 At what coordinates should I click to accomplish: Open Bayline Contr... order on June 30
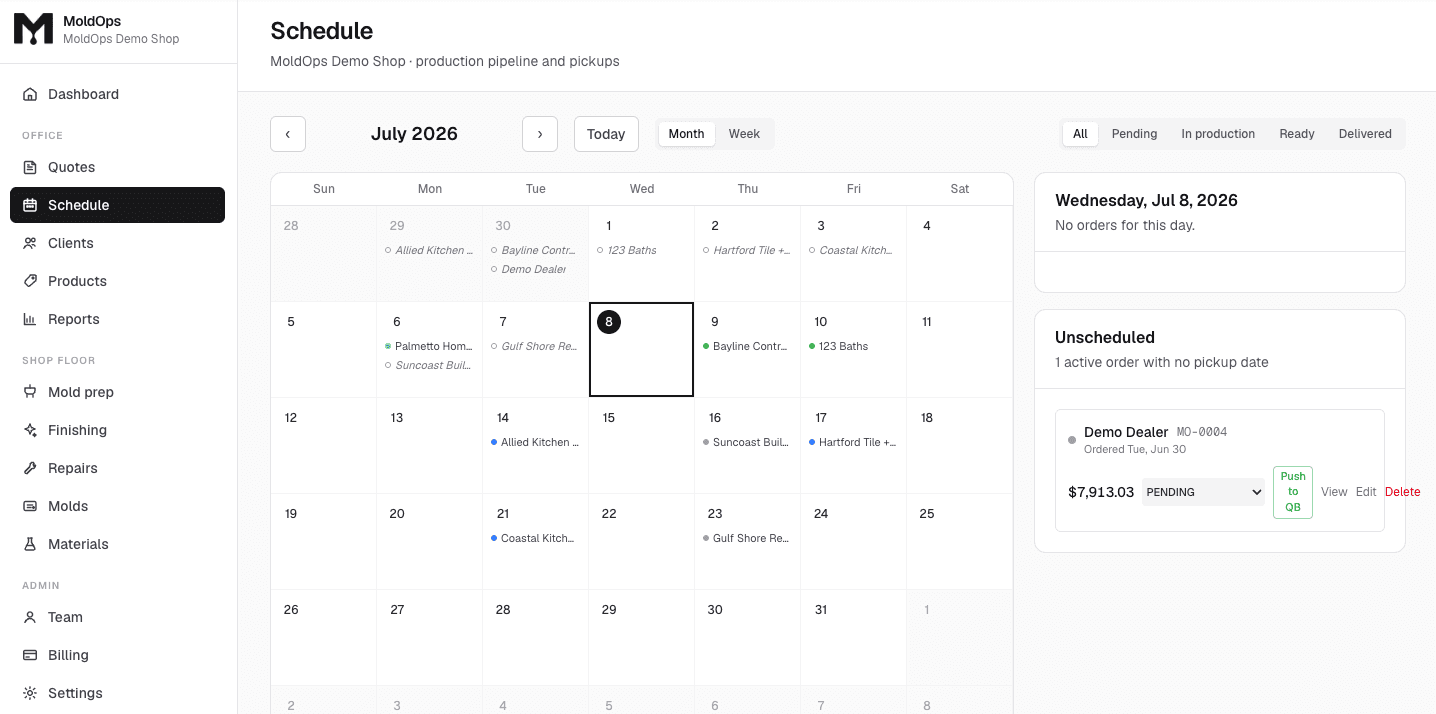[535, 250]
